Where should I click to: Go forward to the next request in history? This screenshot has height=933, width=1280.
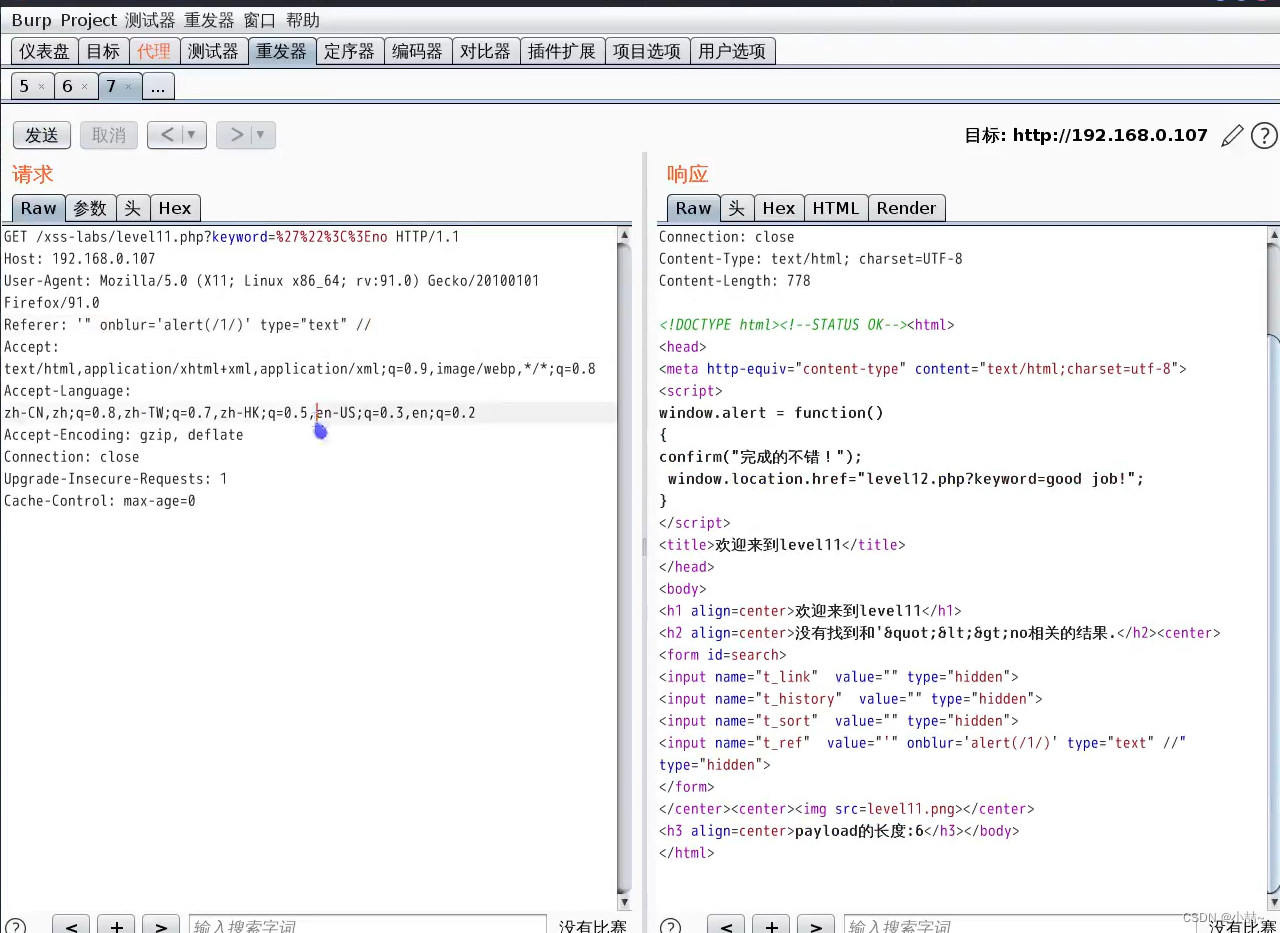(x=236, y=135)
